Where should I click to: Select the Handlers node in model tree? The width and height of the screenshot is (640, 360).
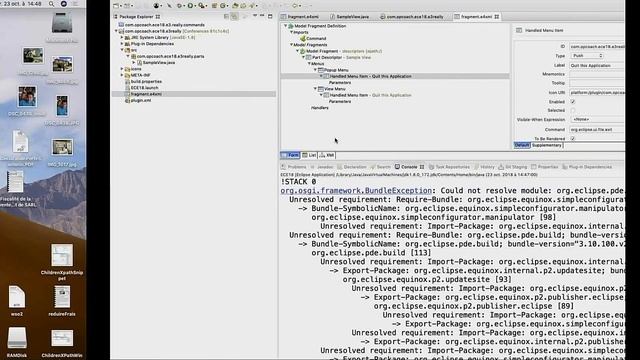tap(320, 108)
